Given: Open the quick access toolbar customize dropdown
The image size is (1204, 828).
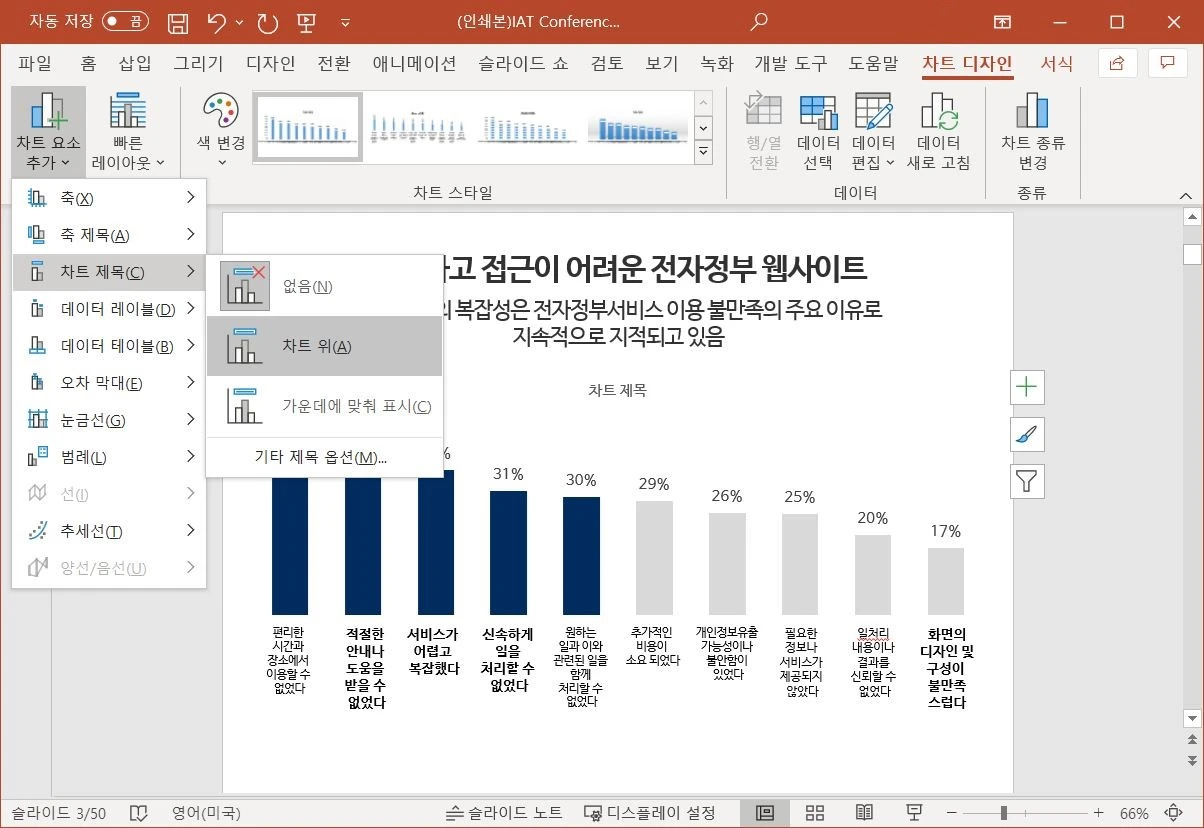Looking at the screenshot, I should [345, 21].
